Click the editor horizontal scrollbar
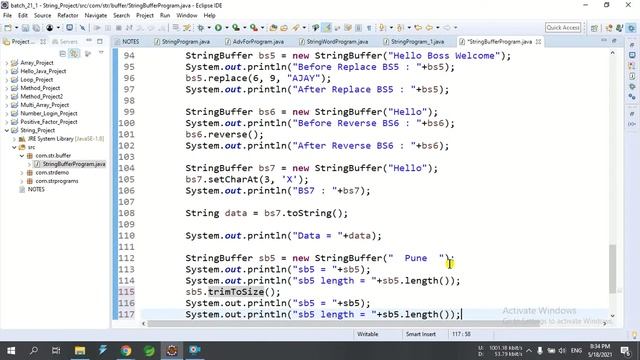640x360 pixels. tap(343, 323)
